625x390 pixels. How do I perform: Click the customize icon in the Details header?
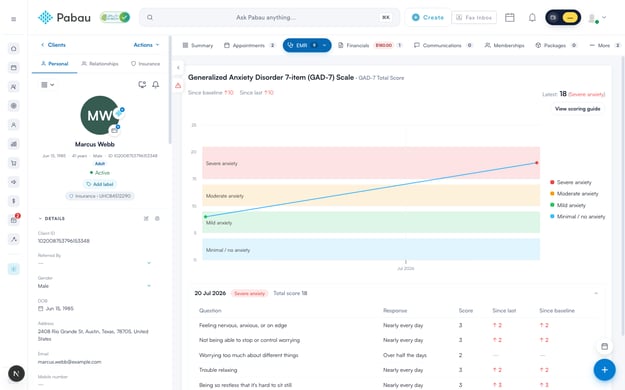[x=146, y=219]
